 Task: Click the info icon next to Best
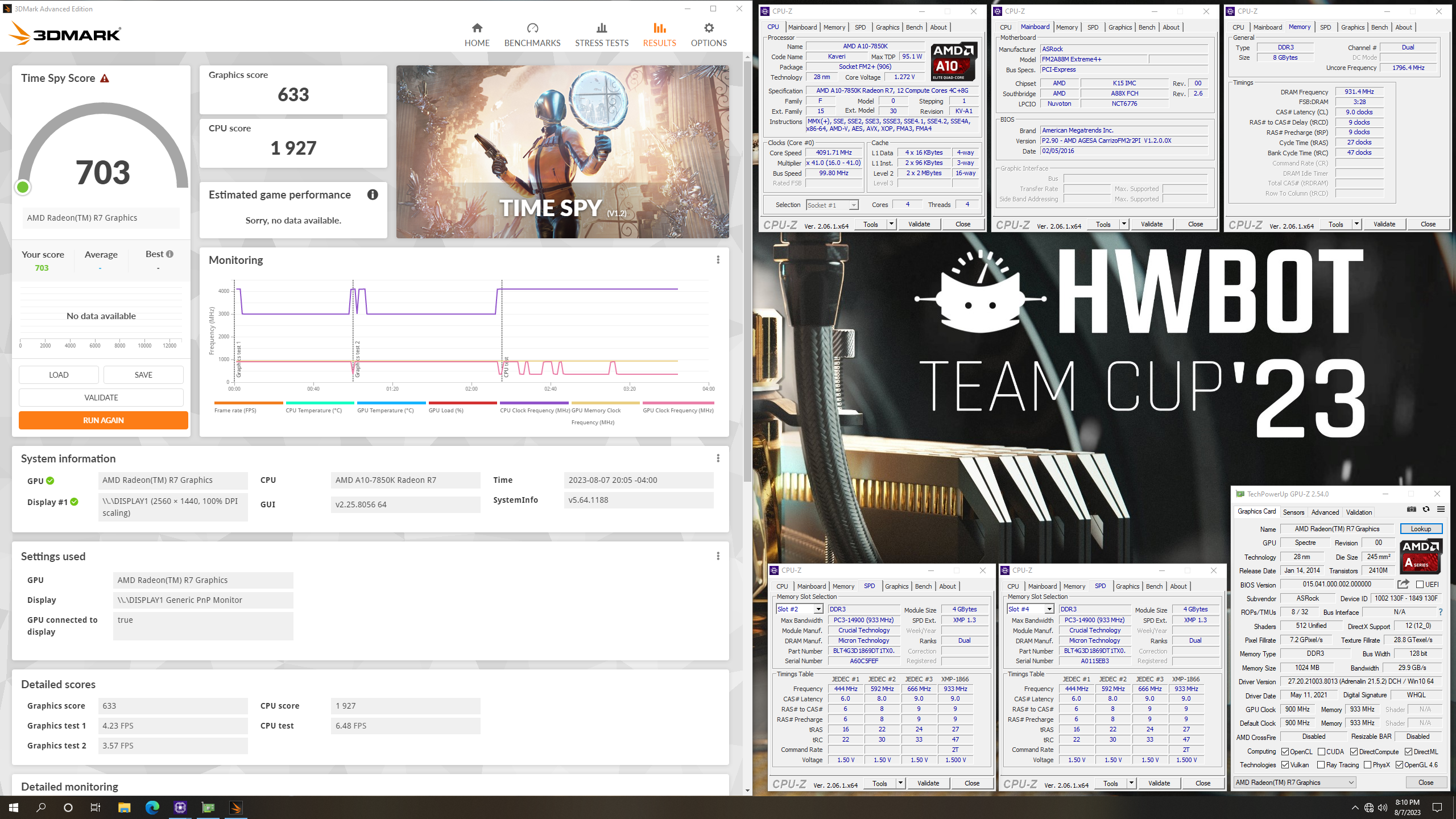tap(169, 254)
